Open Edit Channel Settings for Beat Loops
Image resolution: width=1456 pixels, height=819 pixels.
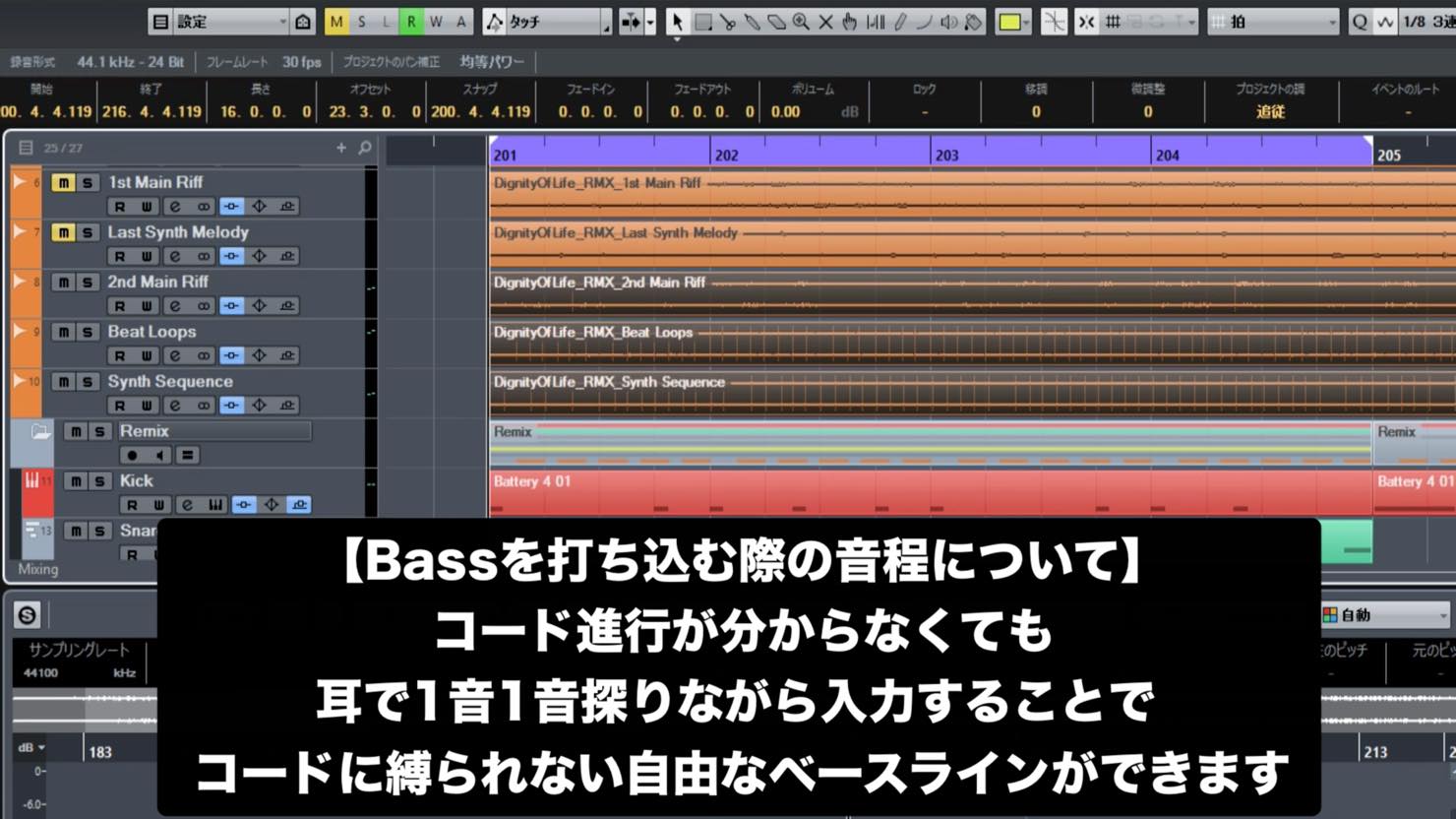click(x=175, y=355)
